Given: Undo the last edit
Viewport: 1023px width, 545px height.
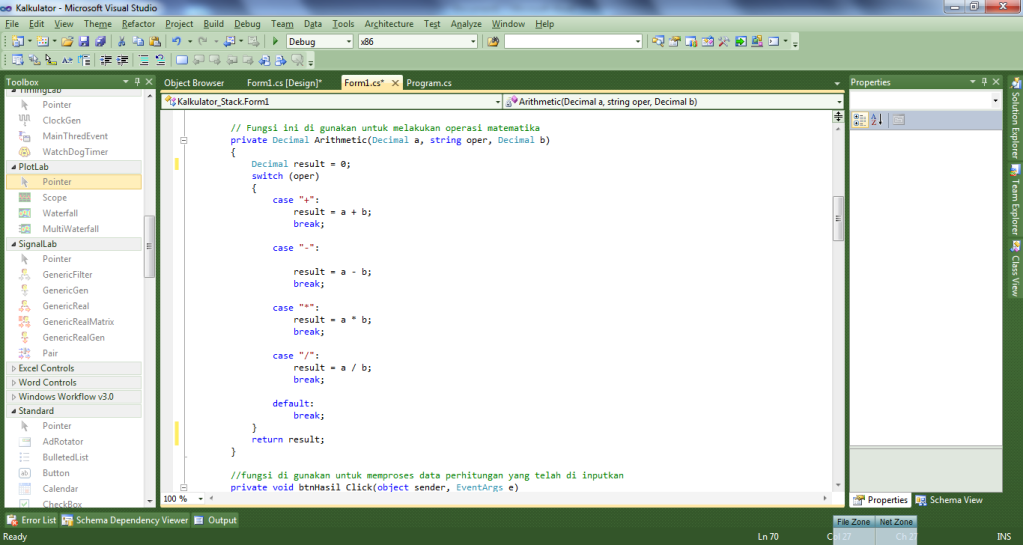Looking at the screenshot, I should pos(176,41).
